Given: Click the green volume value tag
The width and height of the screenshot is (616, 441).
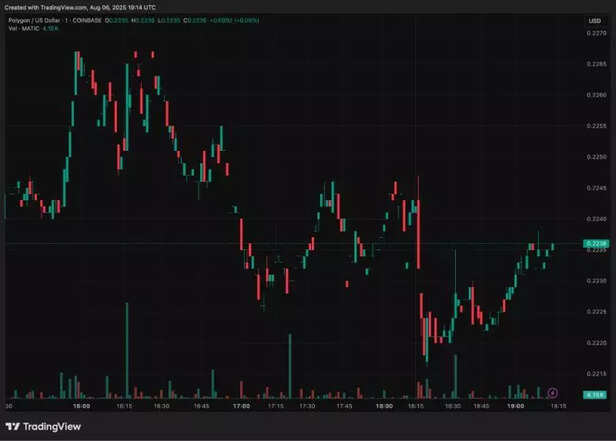Looking at the screenshot, I should (595, 395).
